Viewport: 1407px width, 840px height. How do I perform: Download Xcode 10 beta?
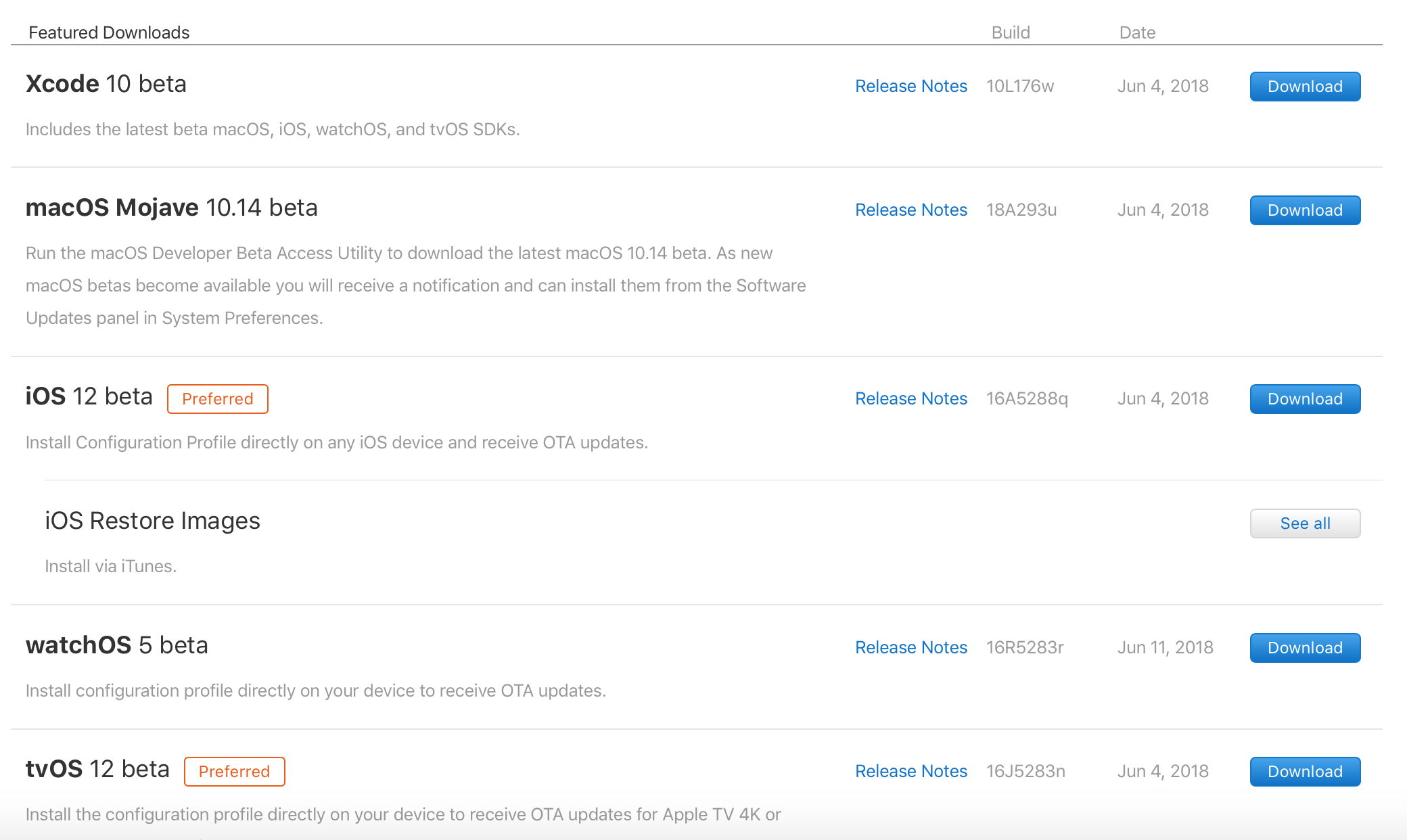[x=1304, y=87]
